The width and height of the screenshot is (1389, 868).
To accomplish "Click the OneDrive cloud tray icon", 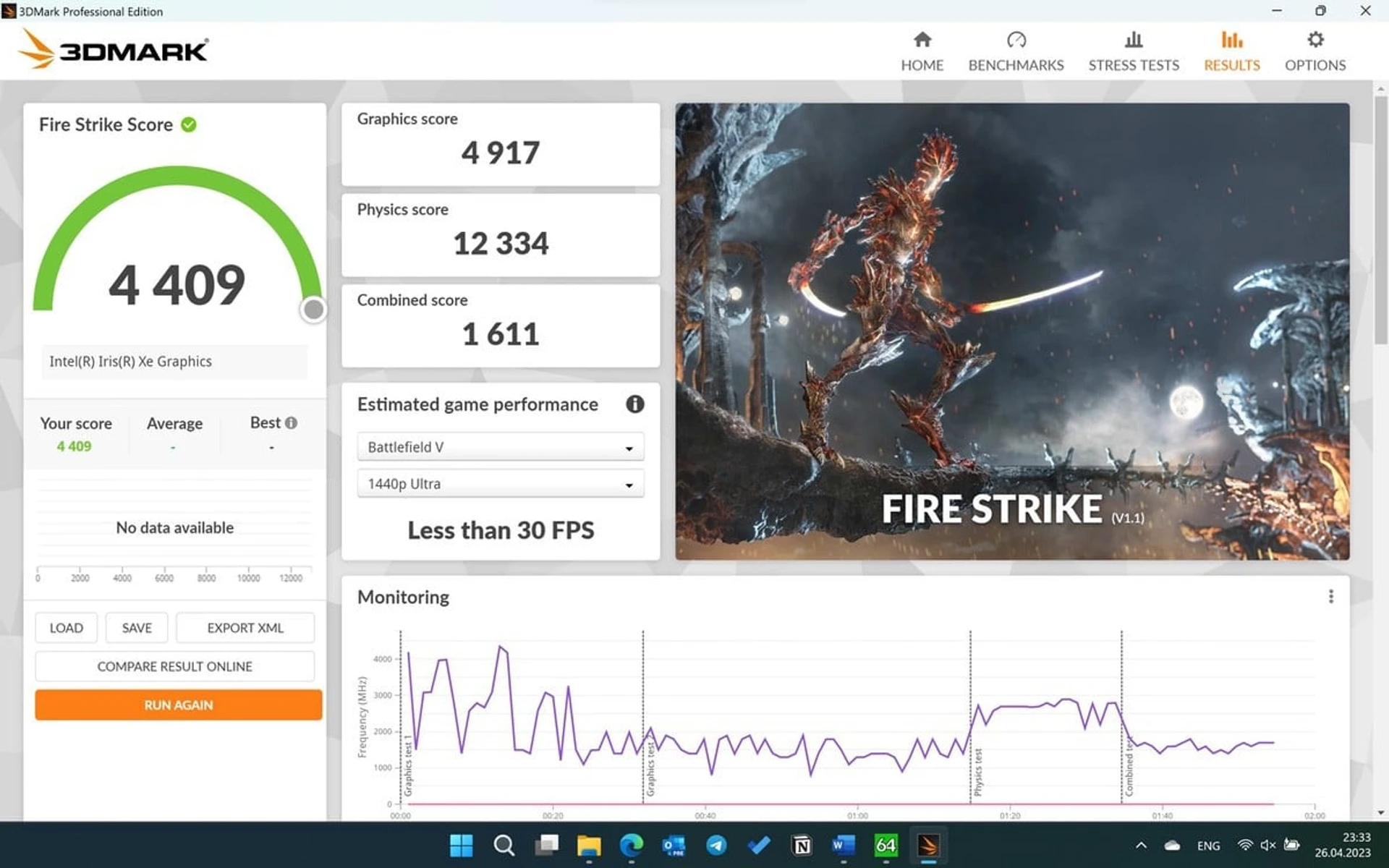I will click(1172, 845).
